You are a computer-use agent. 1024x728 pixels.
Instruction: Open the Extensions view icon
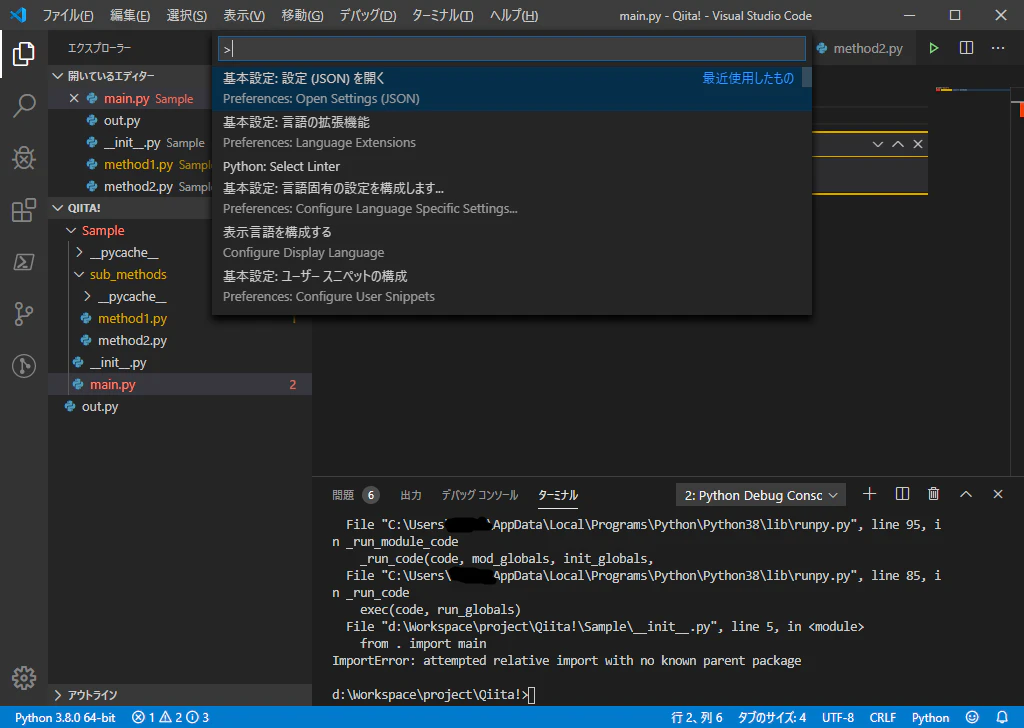tap(24, 210)
